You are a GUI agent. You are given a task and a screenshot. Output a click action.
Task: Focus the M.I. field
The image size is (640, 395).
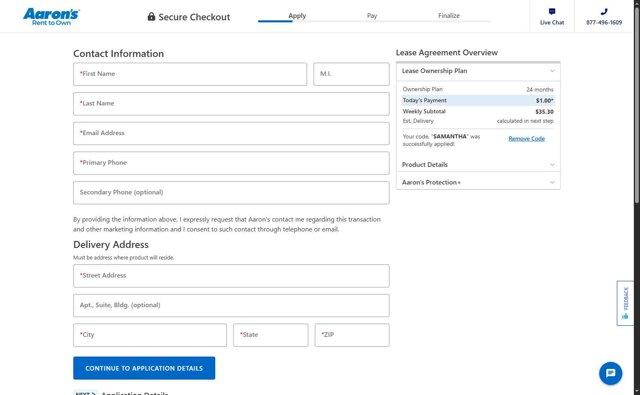click(351, 74)
